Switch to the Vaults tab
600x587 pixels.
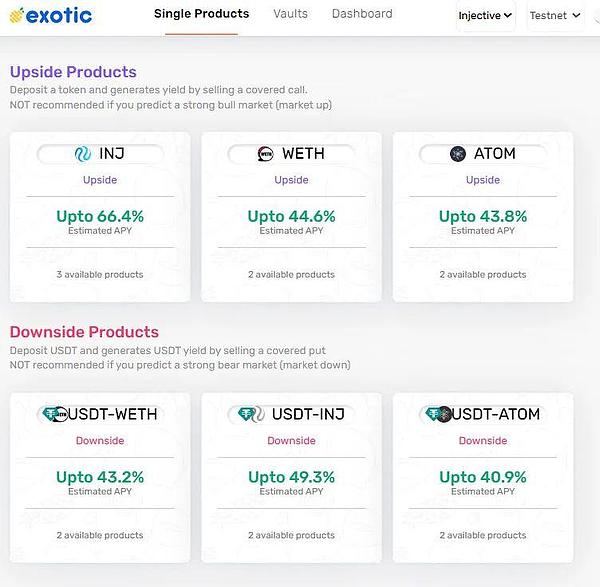290,14
